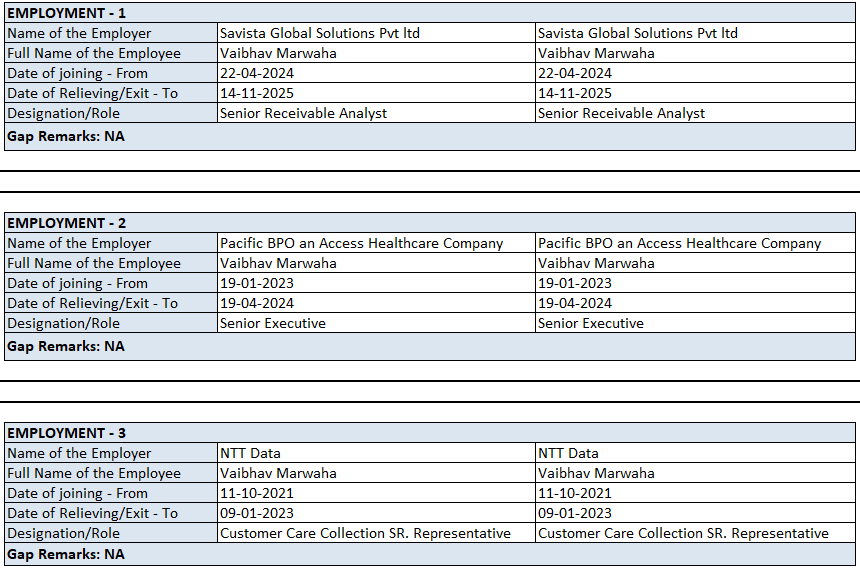Click 'Name of the Employer' label in EMPLOYMENT - 2
The width and height of the screenshot is (860, 568).
coord(111,243)
